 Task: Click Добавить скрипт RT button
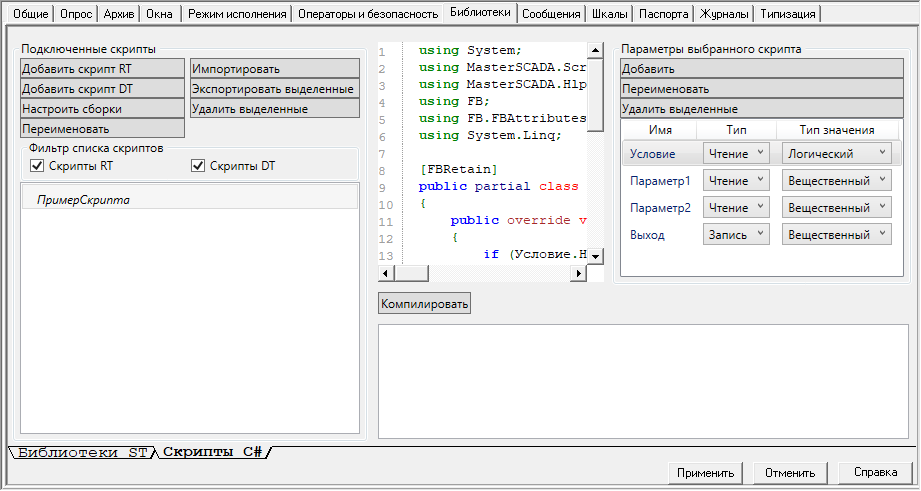click(102, 69)
